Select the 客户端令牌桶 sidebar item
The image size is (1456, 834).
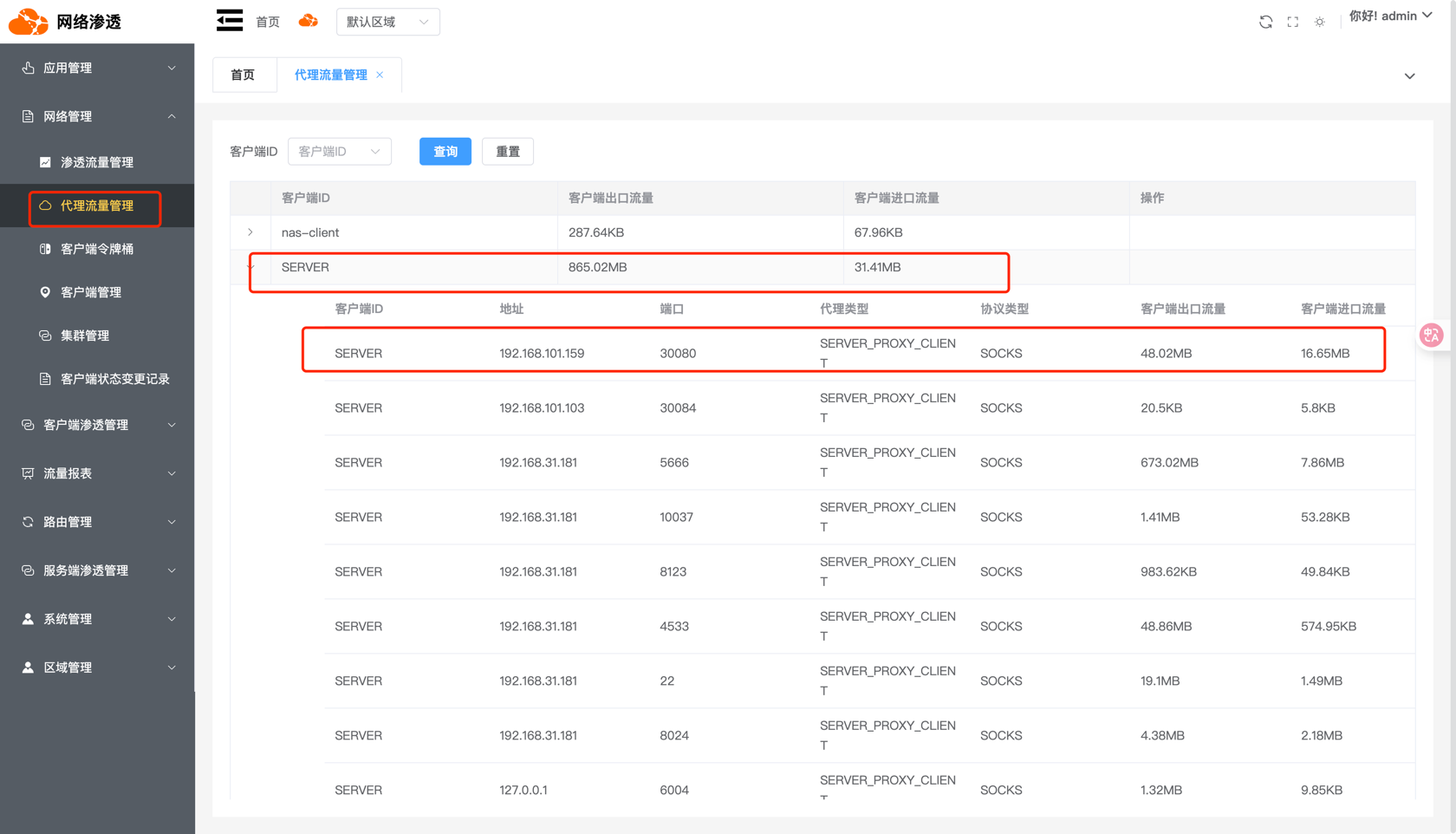[x=95, y=249]
